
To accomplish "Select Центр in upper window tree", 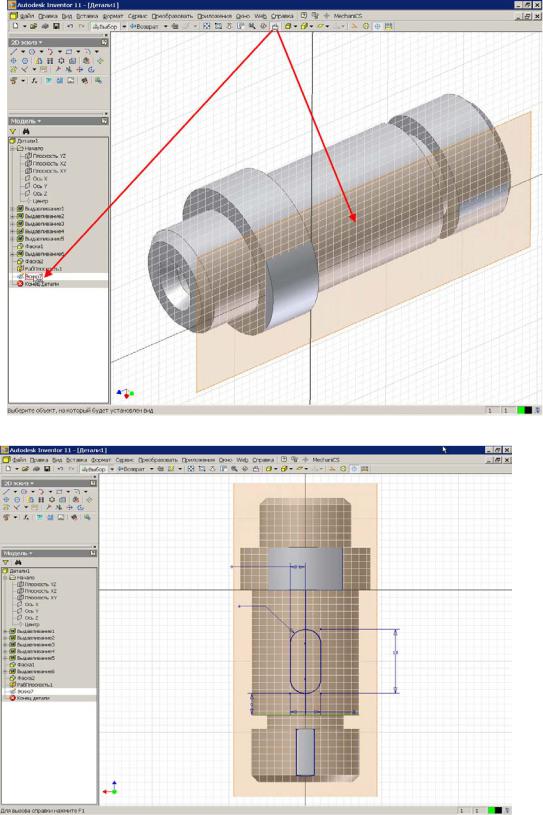I will point(36,201).
